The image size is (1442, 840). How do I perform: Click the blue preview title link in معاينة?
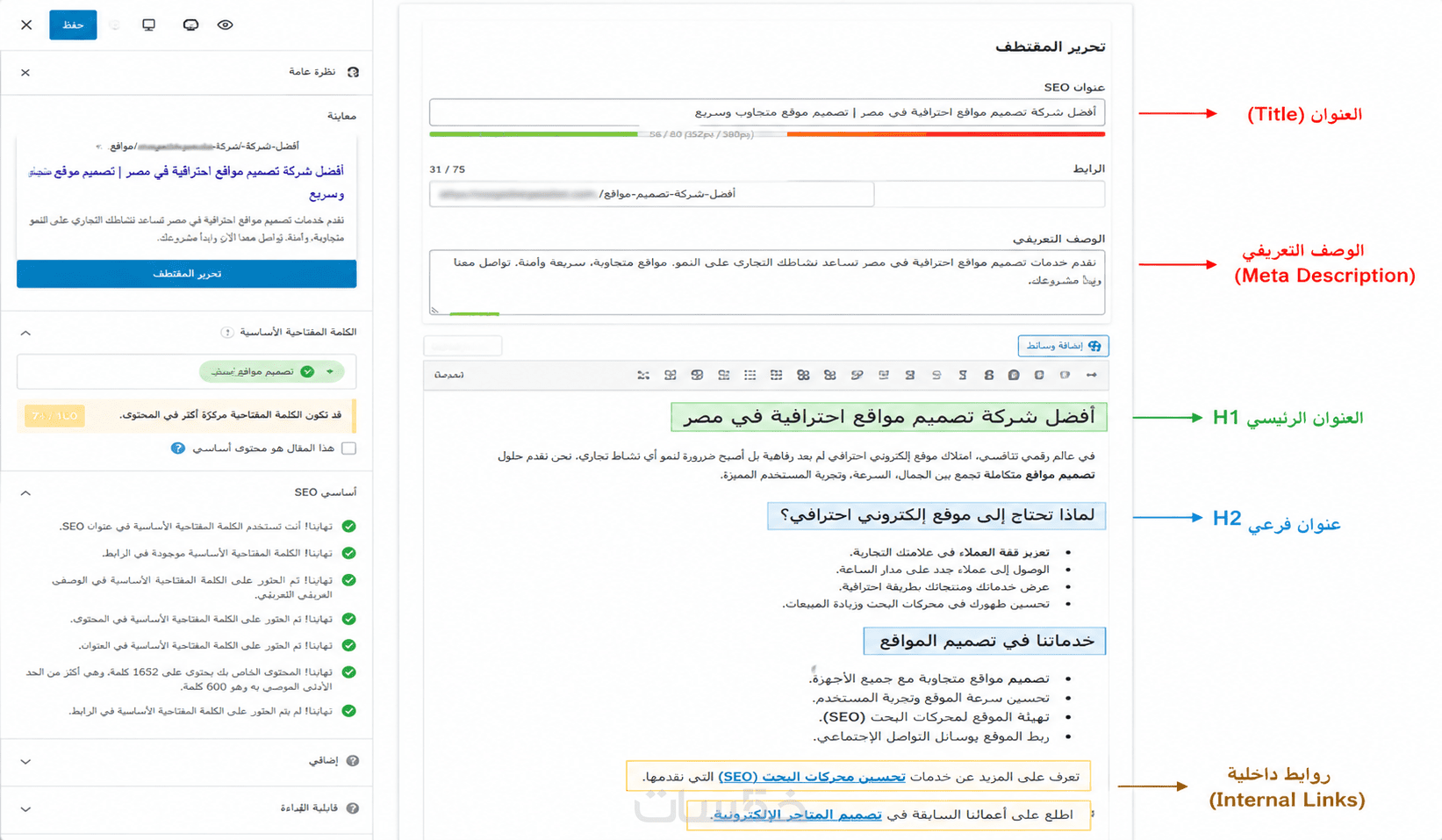[x=186, y=183]
